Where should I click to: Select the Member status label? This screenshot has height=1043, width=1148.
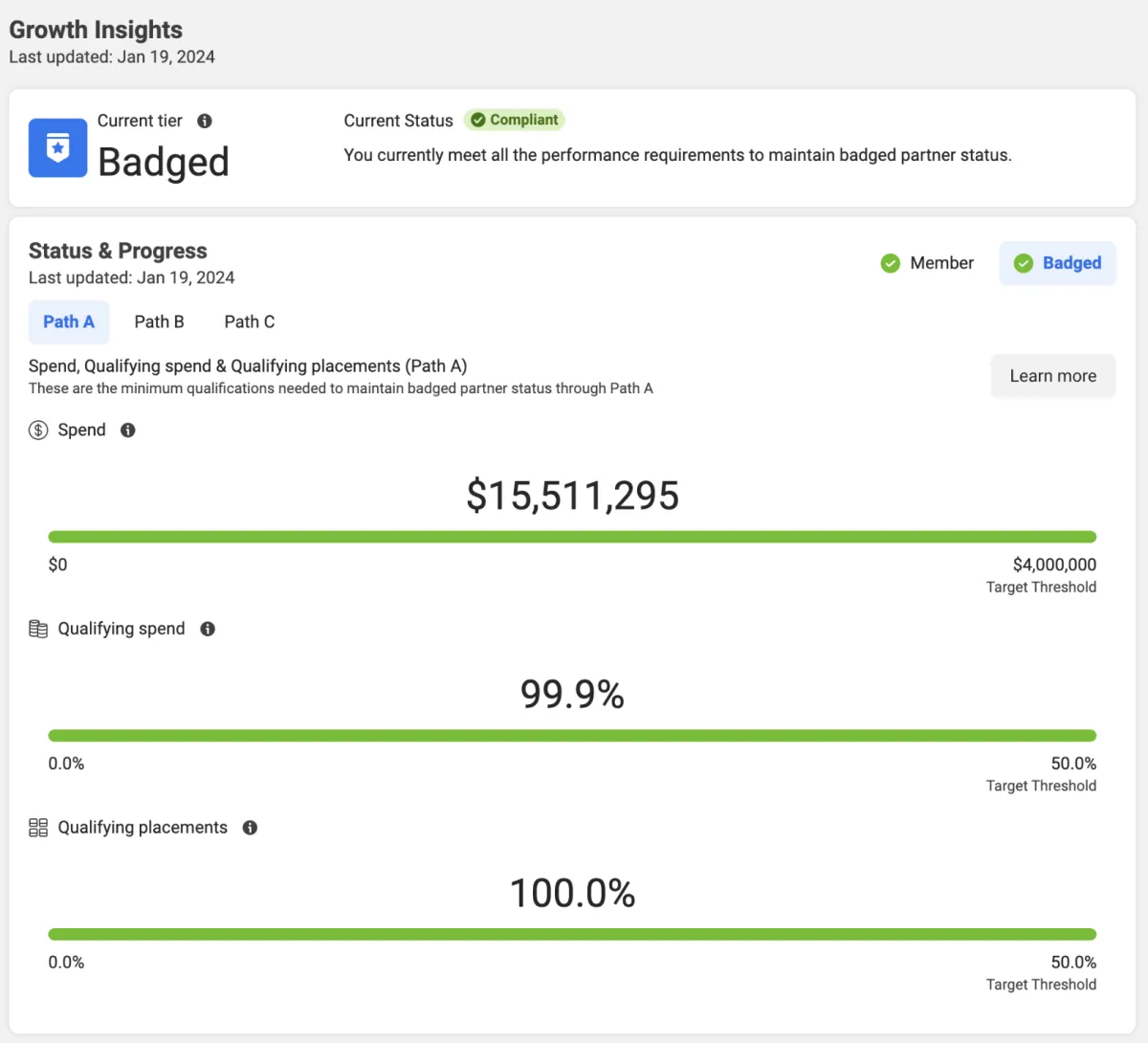tap(941, 263)
